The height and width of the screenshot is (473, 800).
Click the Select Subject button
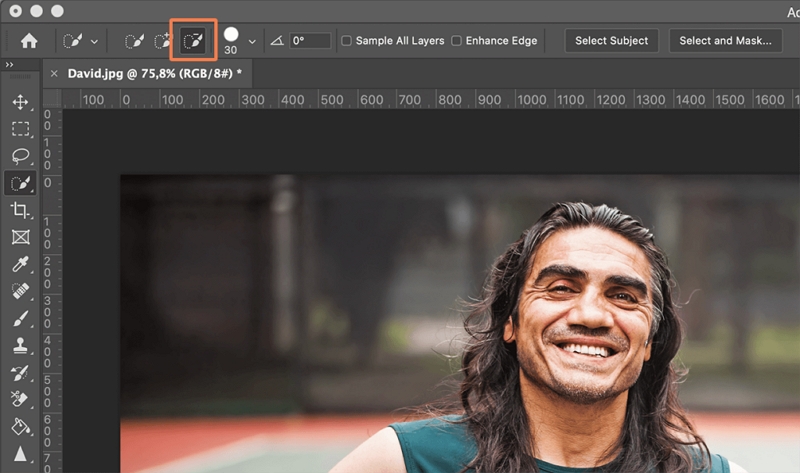611,41
